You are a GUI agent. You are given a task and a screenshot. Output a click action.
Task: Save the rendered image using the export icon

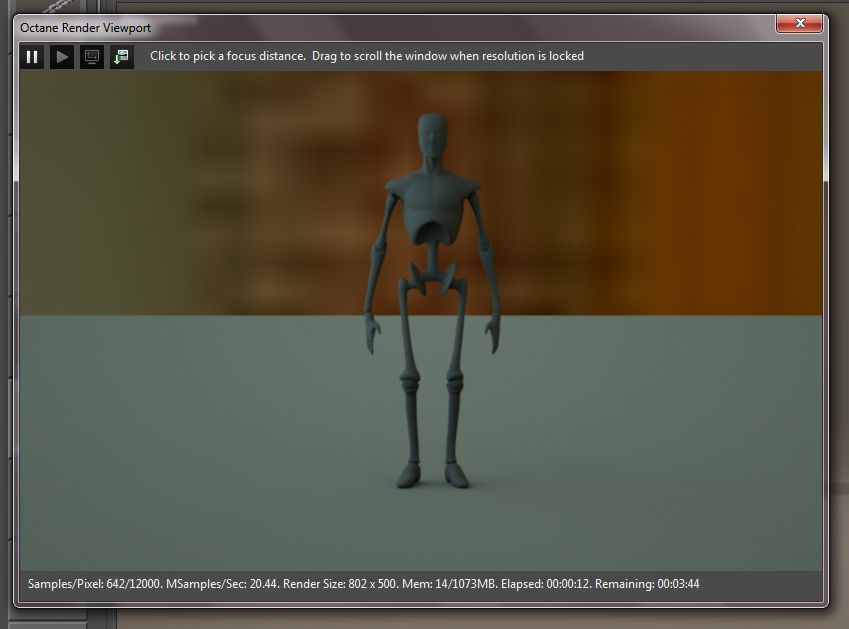point(121,56)
